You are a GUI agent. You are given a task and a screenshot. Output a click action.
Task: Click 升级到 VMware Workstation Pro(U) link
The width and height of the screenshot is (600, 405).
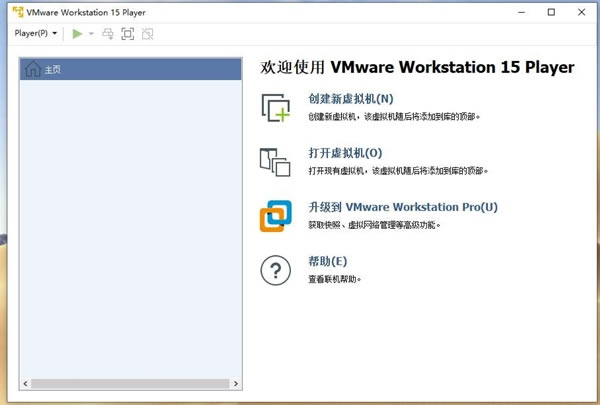pos(403,207)
